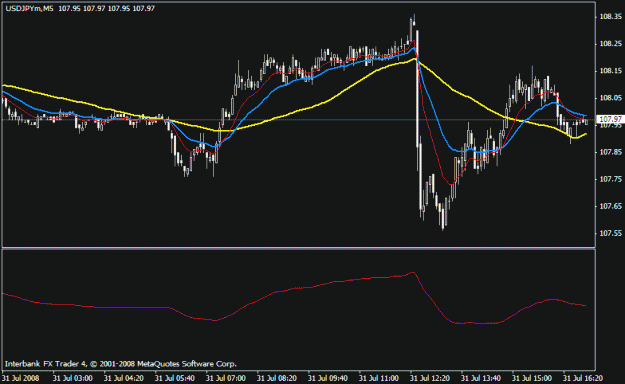Image resolution: width=625 pixels, height=384 pixels.
Task: Click the 107.85 price axis label
Action: tap(610, 152)
